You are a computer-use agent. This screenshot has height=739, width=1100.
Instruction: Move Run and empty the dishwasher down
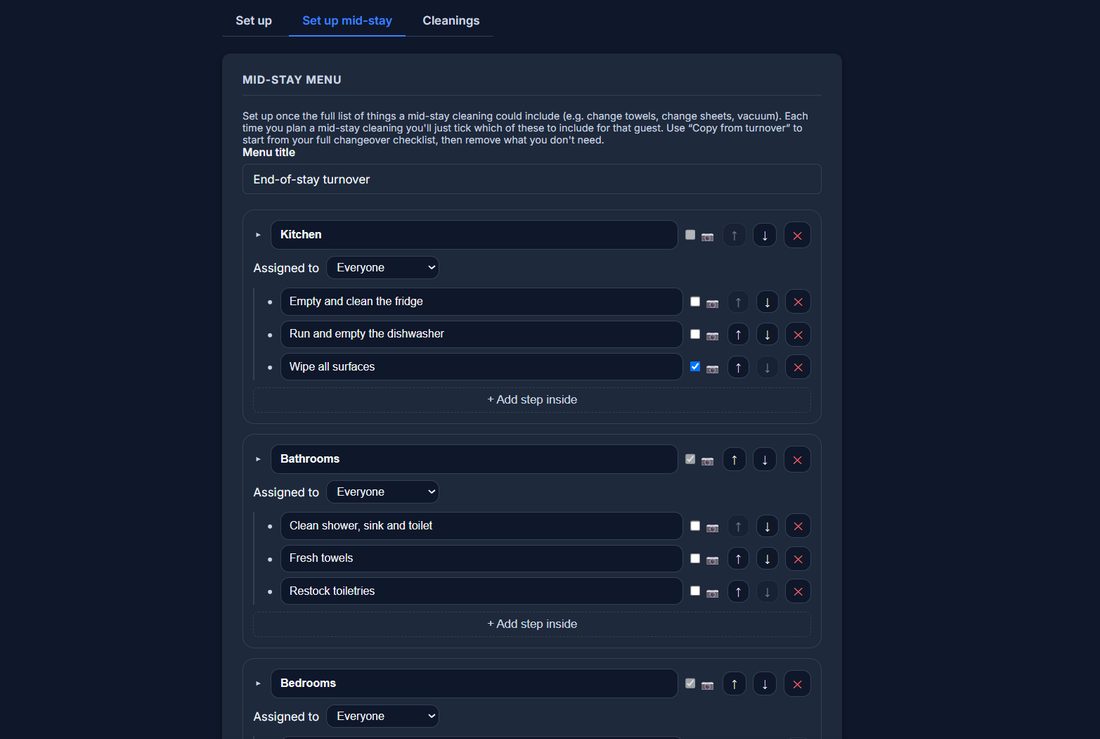point(767,335)
